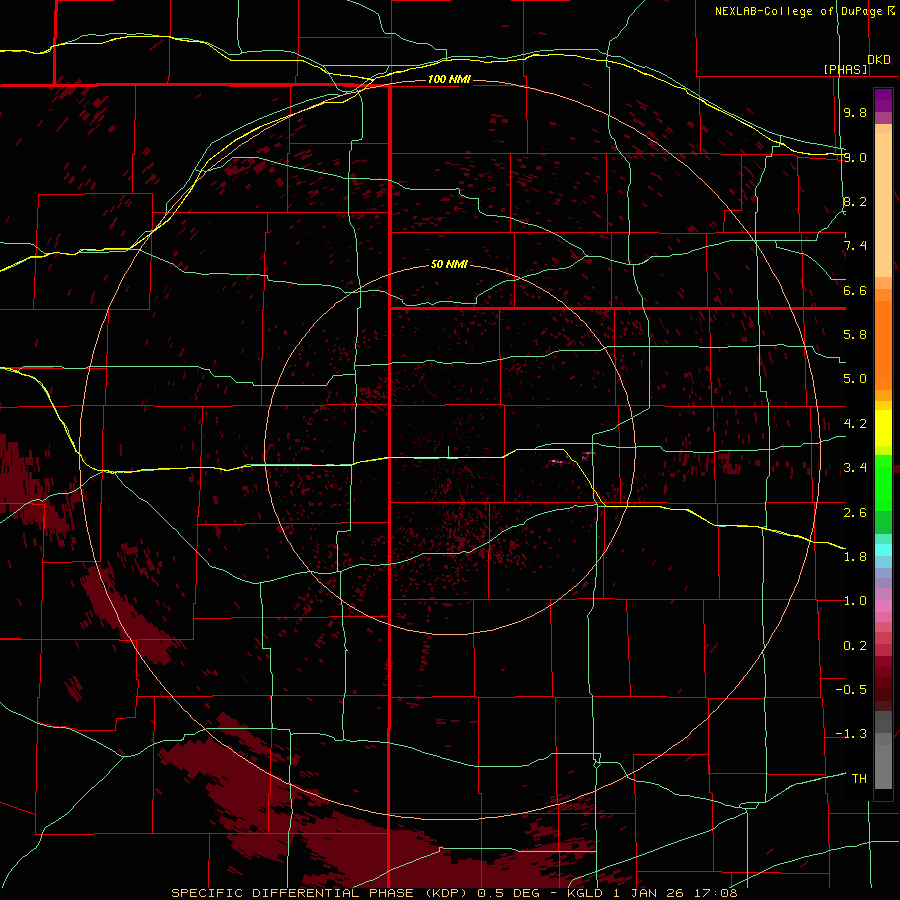900x900 pixels.
Task: Click the 50 NMI range ring label
Action: pyautogui.click(x=449, y=264)
